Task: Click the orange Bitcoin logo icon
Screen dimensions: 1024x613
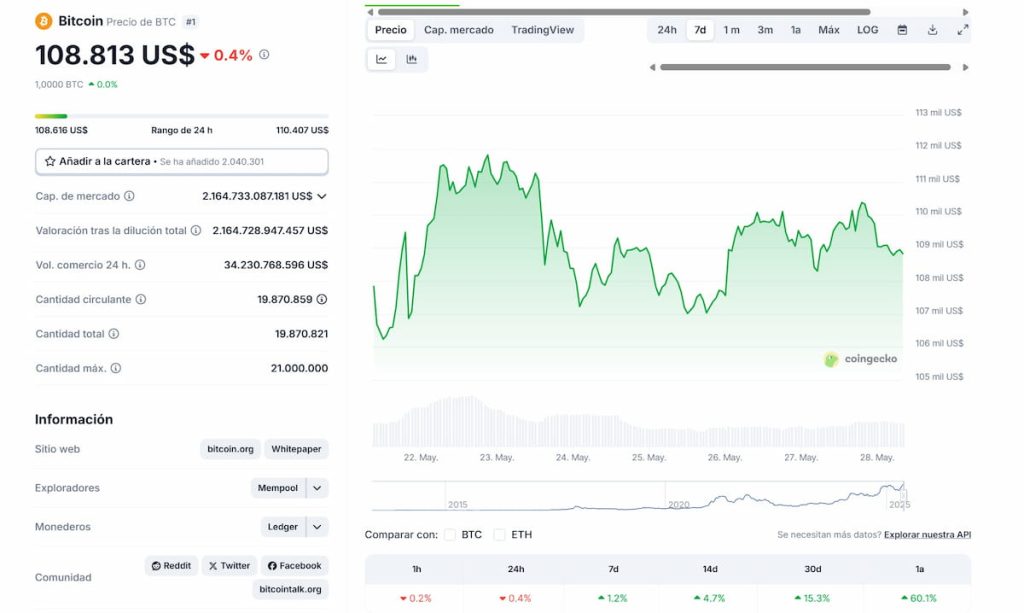Action: (x=44, y=22)
